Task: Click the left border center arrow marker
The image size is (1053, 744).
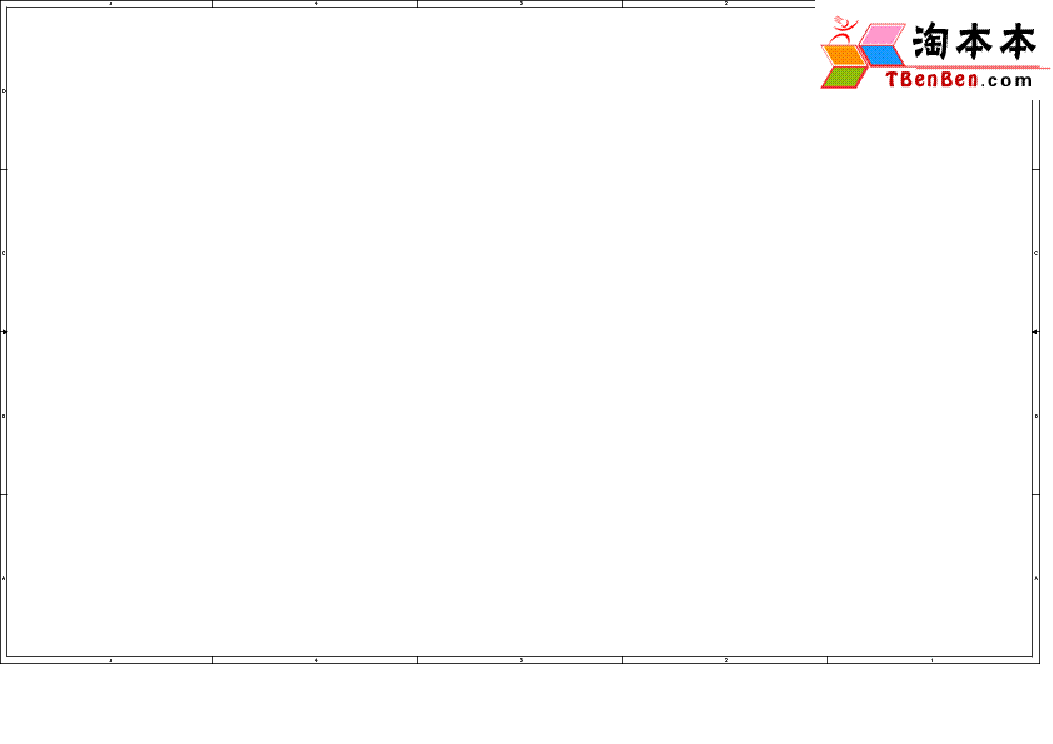Action: click(x=4, y=331)
